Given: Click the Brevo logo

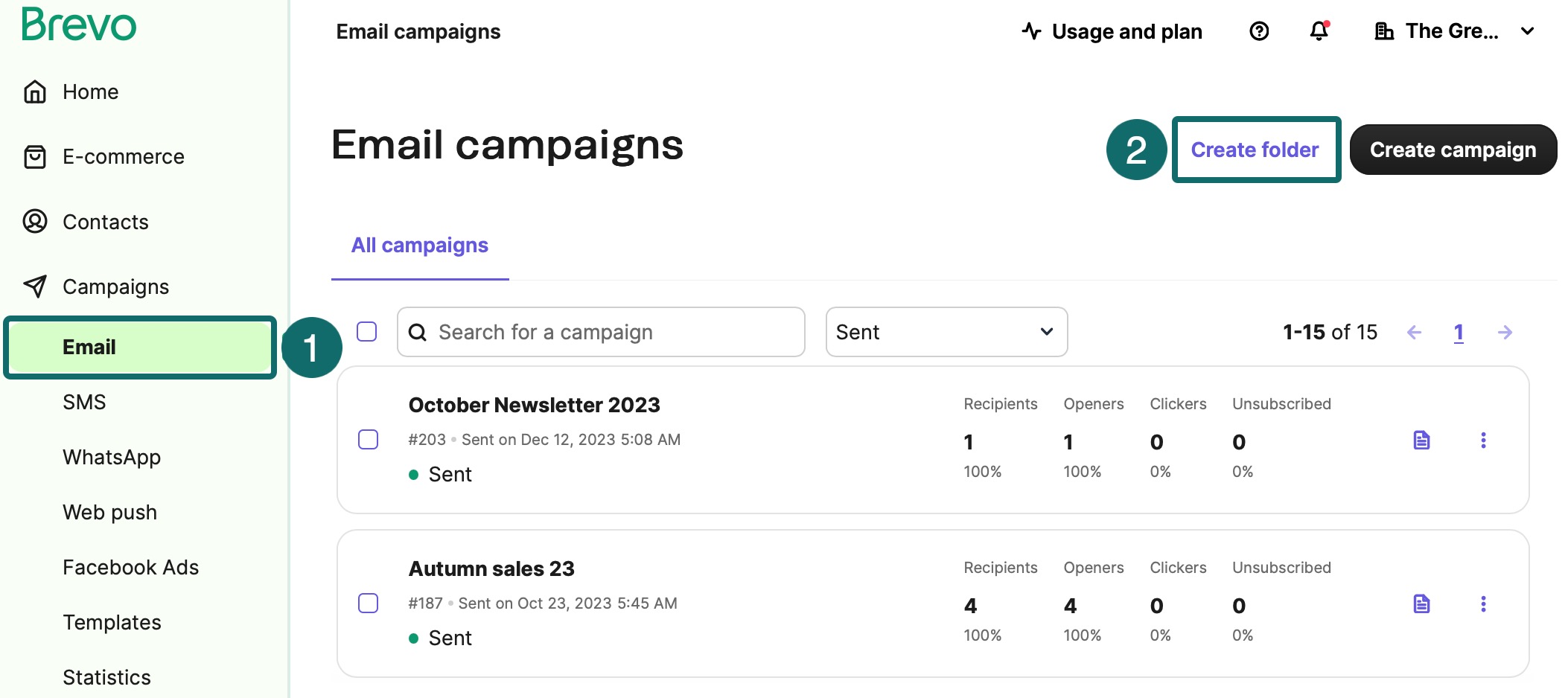Looking at the screenshot, I should pyautogui.click(x=77, y=27).
